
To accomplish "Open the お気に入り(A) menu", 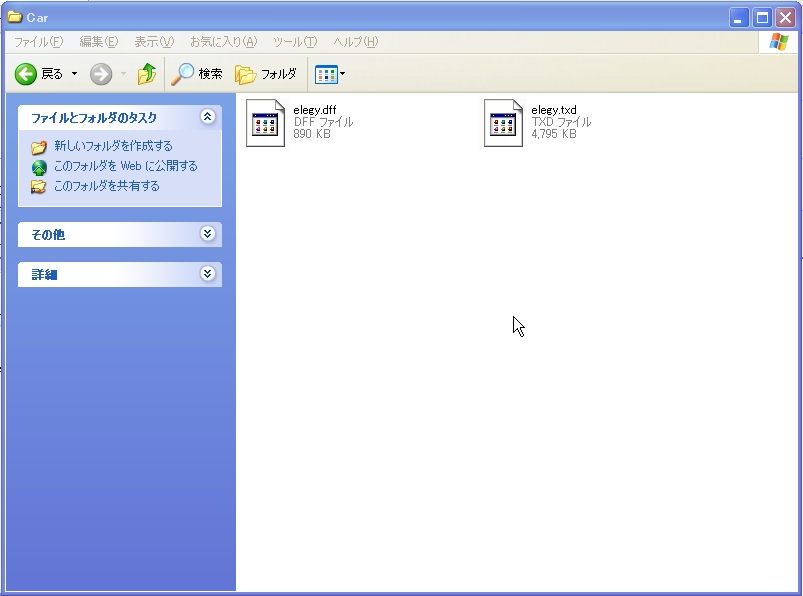I will point(223,42).
